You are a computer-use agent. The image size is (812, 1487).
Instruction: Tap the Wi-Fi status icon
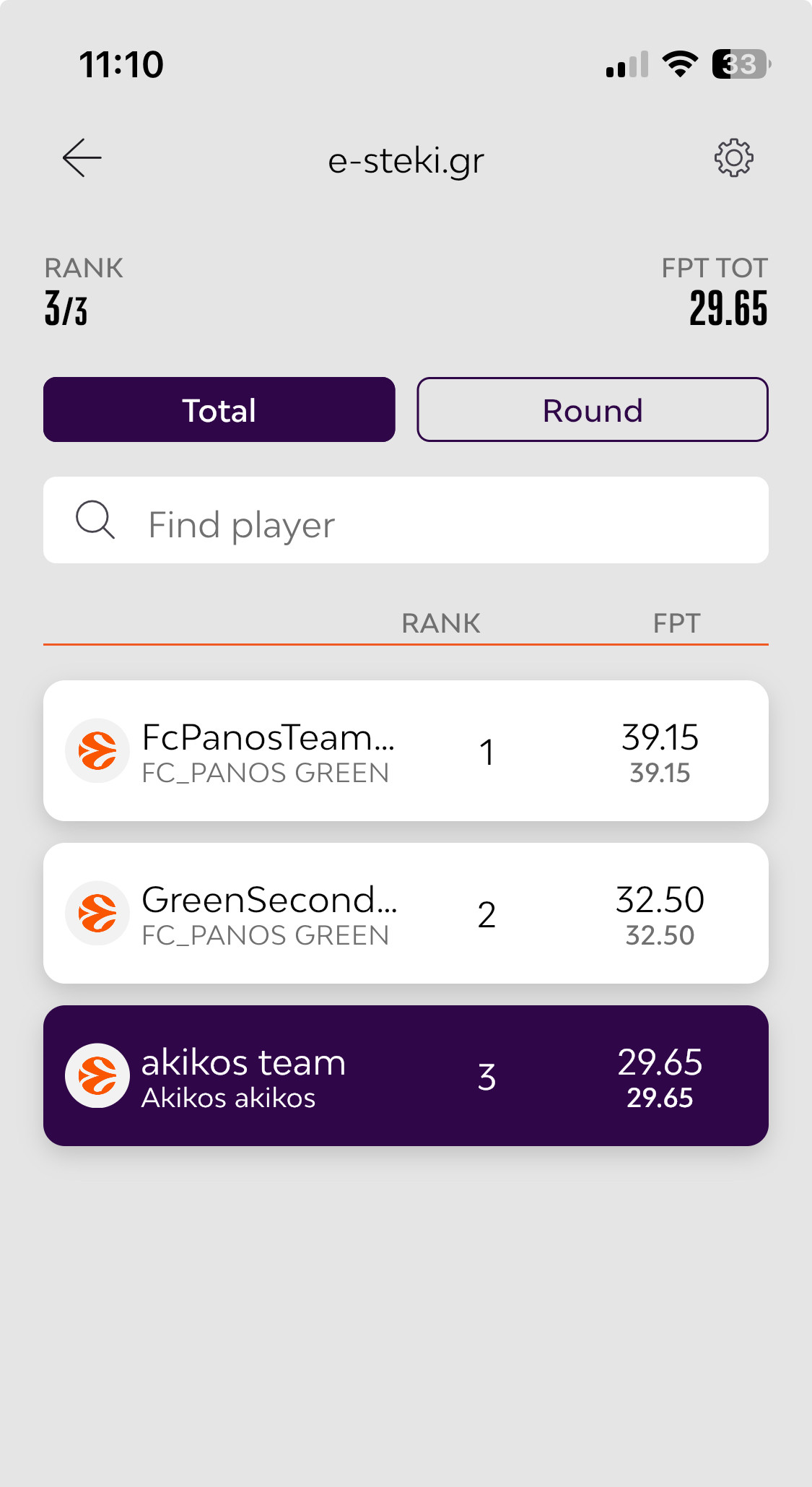pyautogui.click(x=680, y=64)
